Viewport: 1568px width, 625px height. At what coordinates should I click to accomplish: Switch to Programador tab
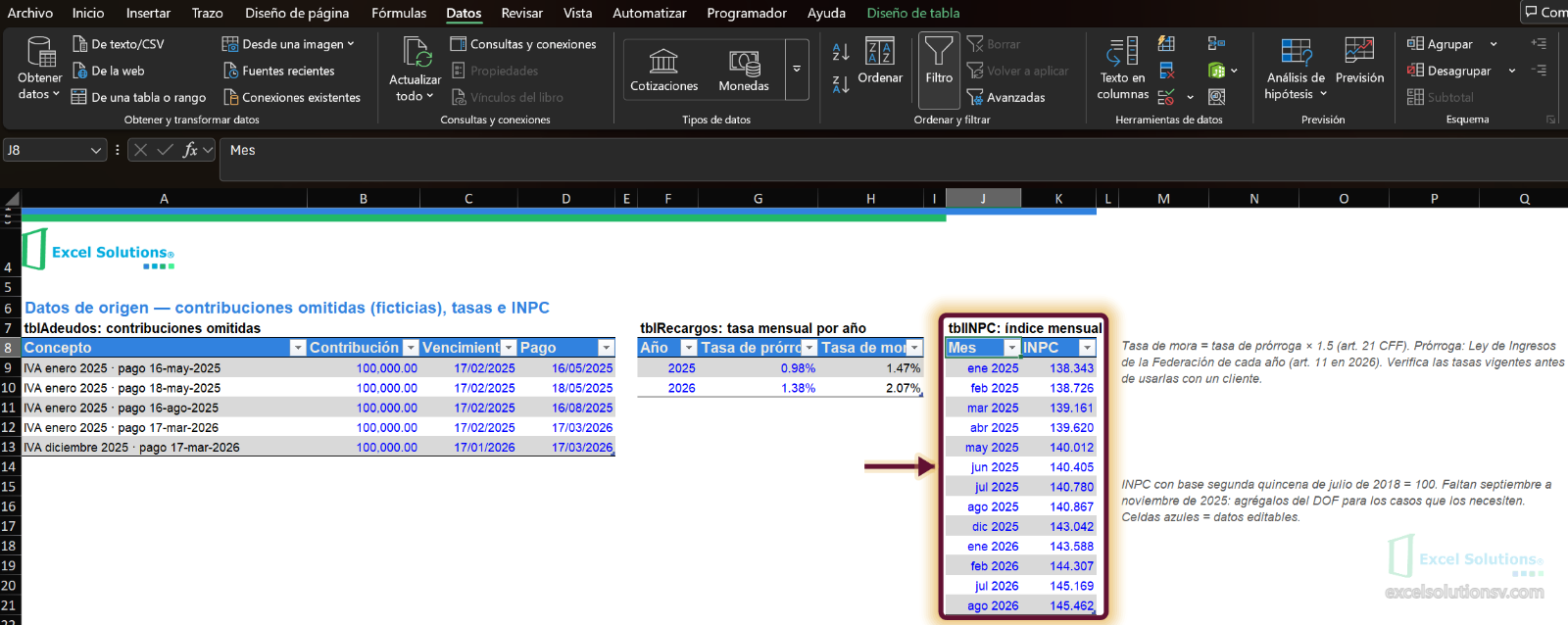(747, 13)
